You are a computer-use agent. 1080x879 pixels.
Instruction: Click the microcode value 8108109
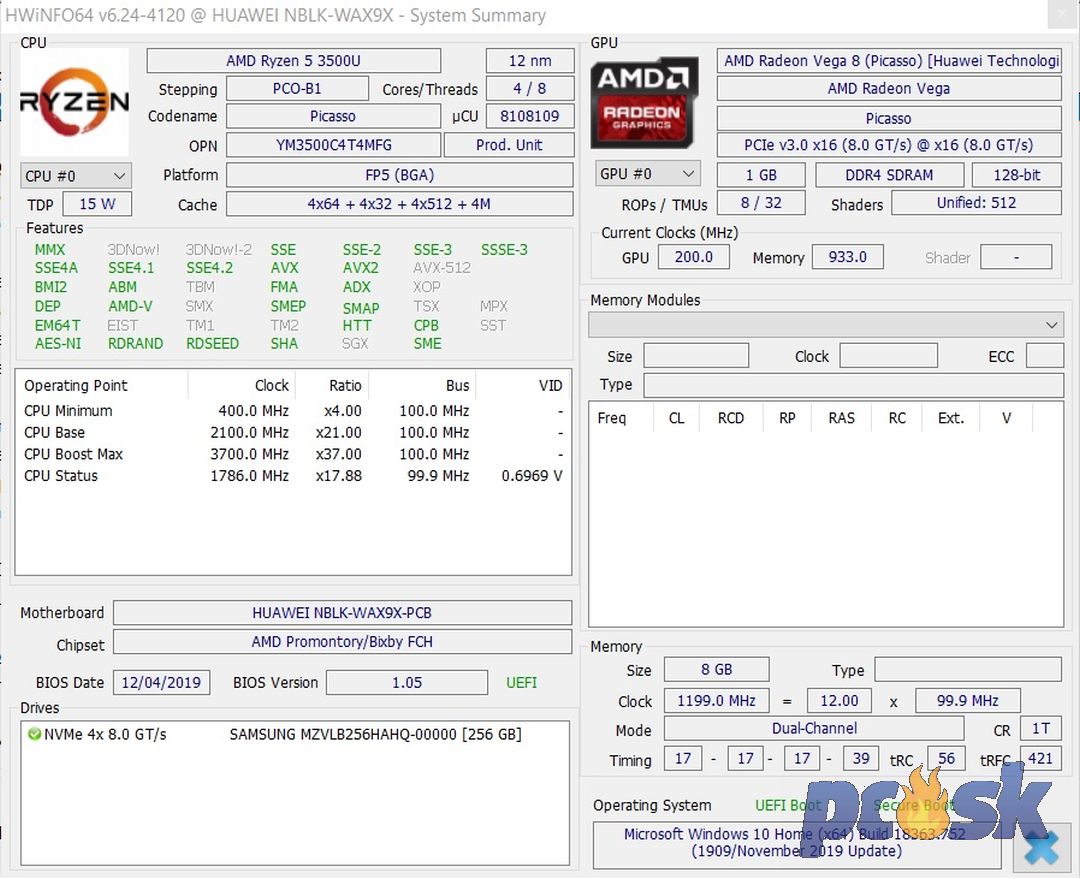tap(530, 116)
